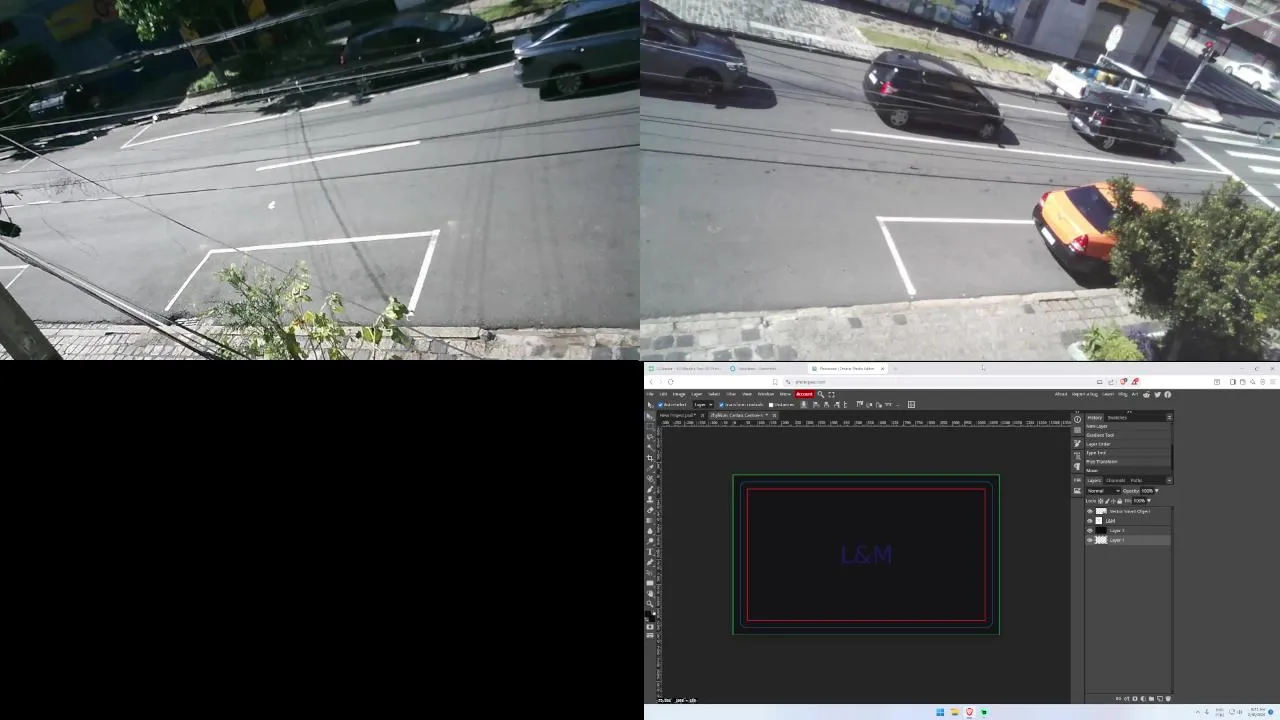Open the Learn link

(1108, 394)
